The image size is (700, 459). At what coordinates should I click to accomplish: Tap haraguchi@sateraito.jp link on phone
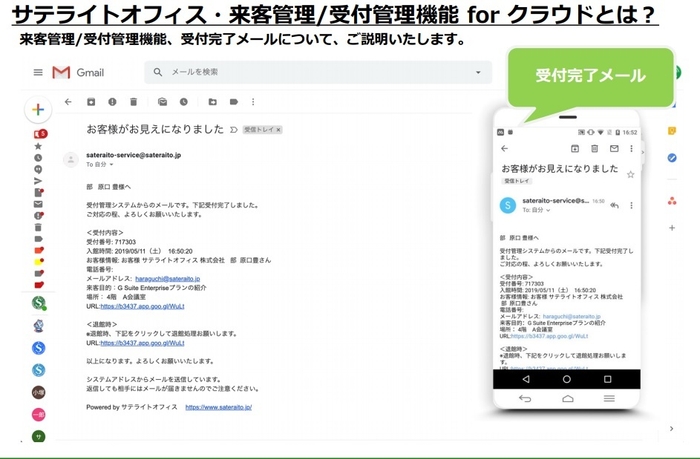[571, 316]
